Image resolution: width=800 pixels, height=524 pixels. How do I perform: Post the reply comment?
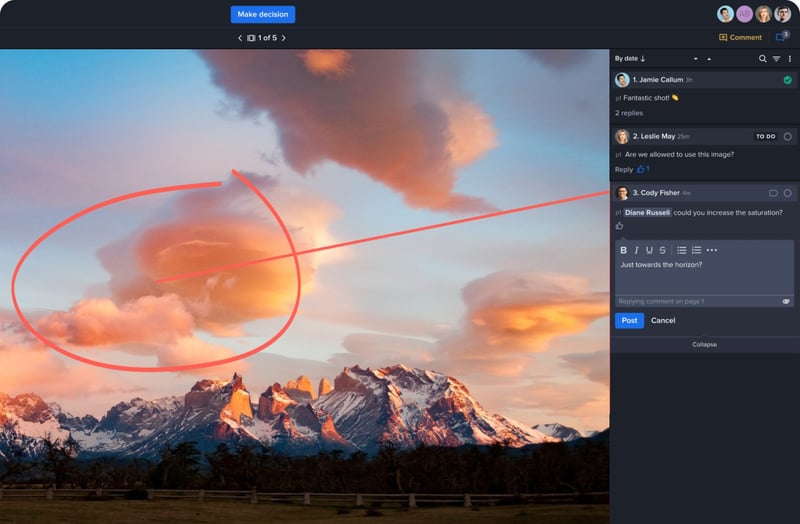(628, 320)
